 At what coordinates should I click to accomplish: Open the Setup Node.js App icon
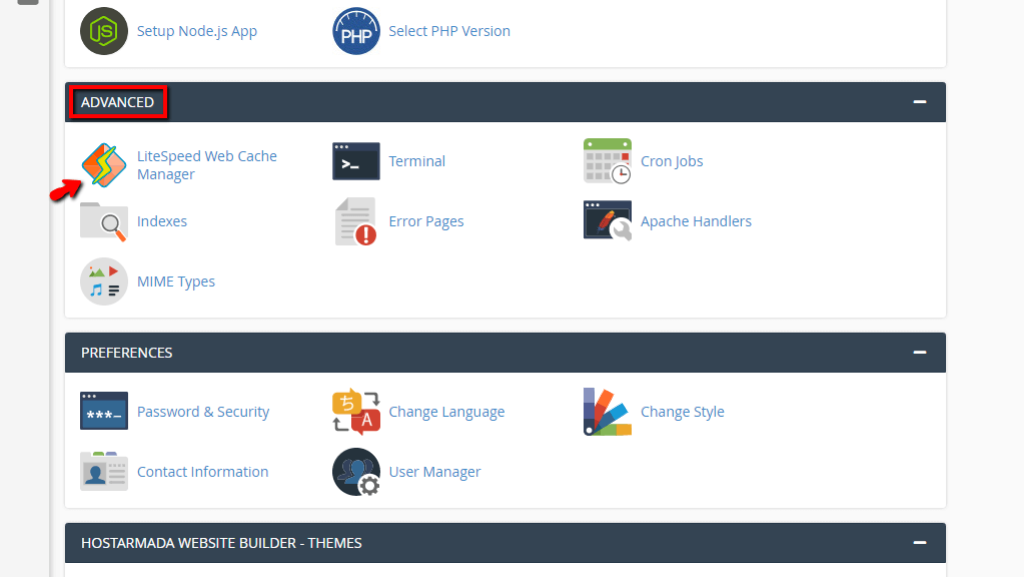tap(104, 31)
